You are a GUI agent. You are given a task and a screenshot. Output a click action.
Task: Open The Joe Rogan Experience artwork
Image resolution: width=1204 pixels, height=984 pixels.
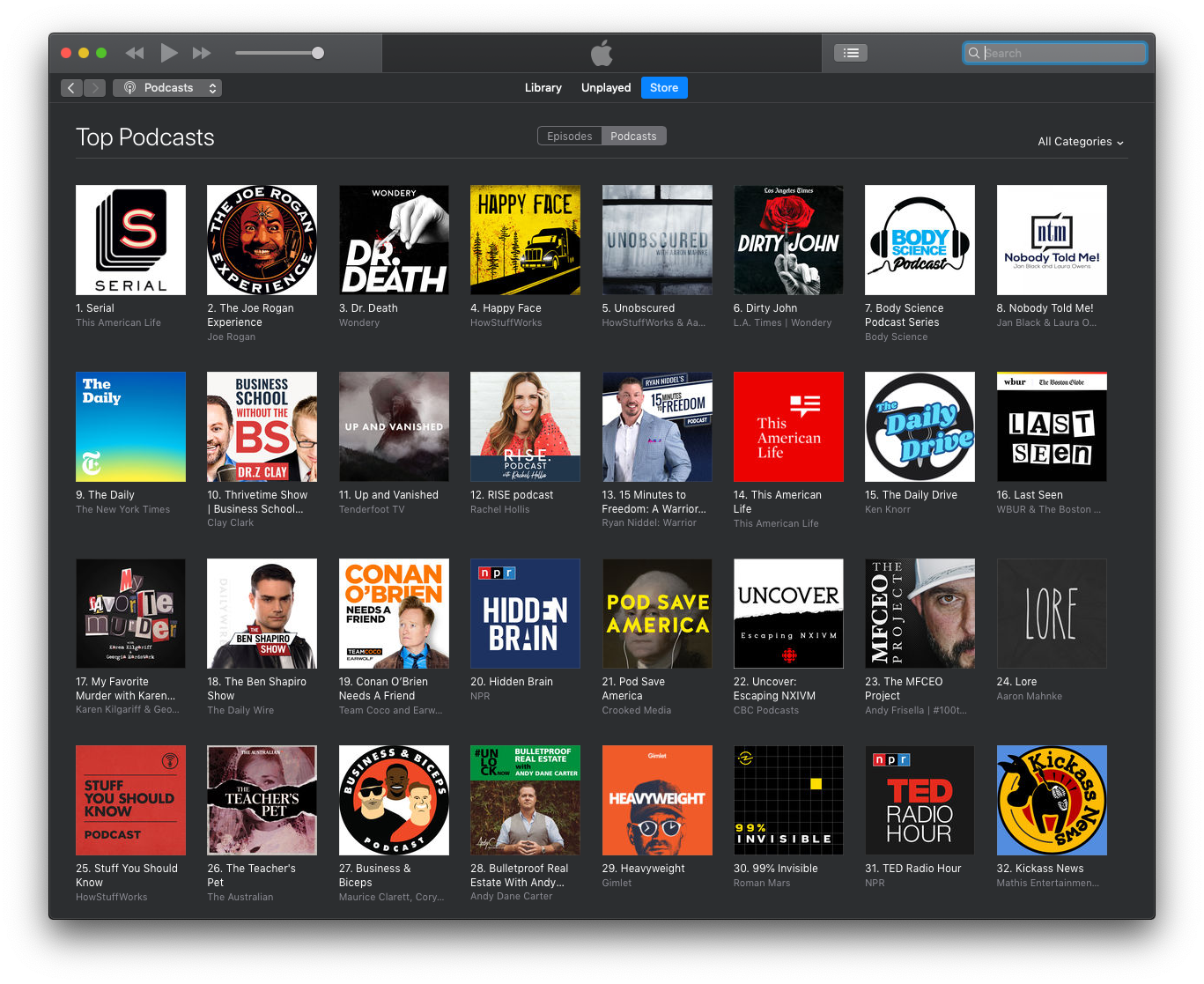pos(262,240)
